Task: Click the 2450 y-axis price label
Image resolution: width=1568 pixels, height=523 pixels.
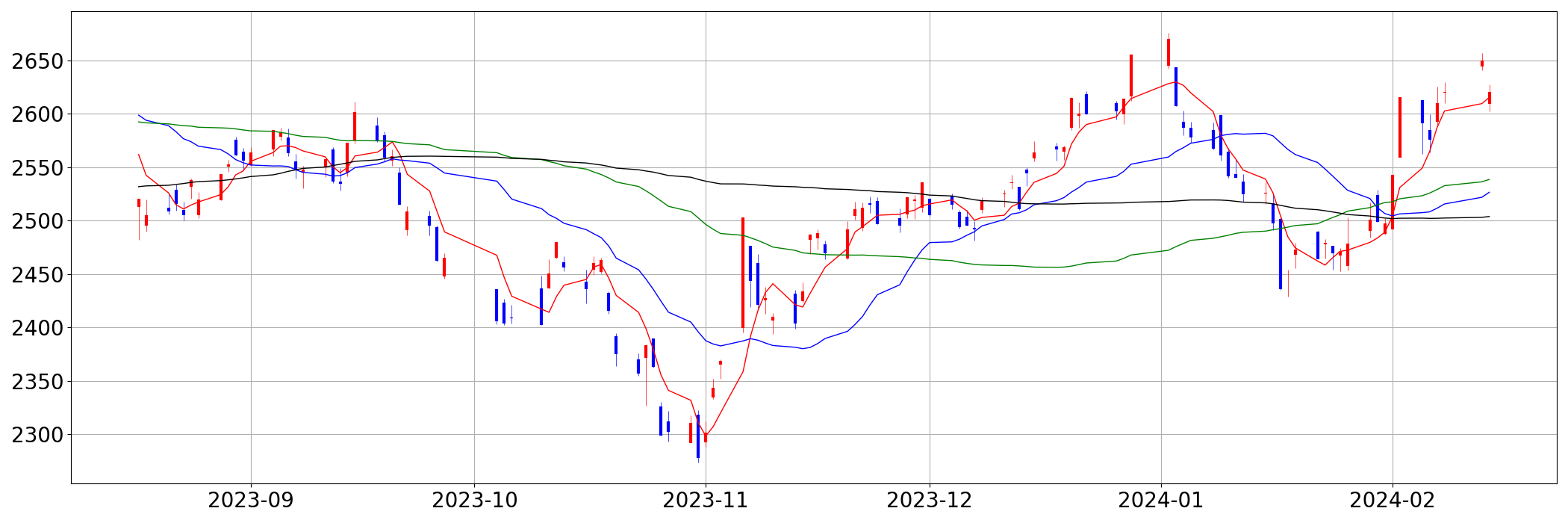Action: (x=37, y=275)
